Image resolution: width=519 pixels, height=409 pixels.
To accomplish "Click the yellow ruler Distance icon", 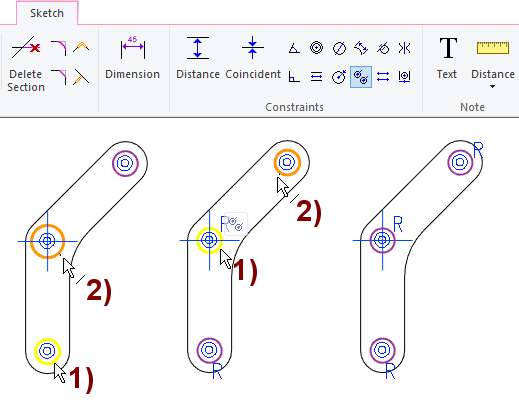I will click(493, 48).
